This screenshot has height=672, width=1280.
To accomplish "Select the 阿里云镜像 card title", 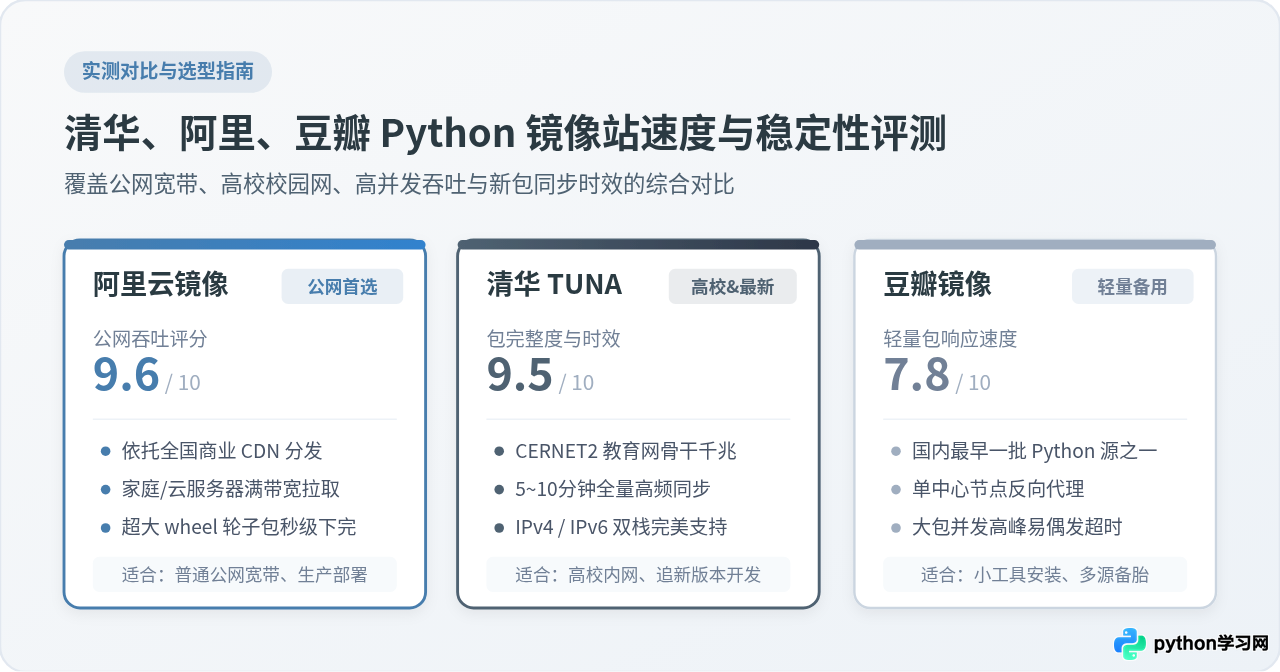I will pos(161,285).
